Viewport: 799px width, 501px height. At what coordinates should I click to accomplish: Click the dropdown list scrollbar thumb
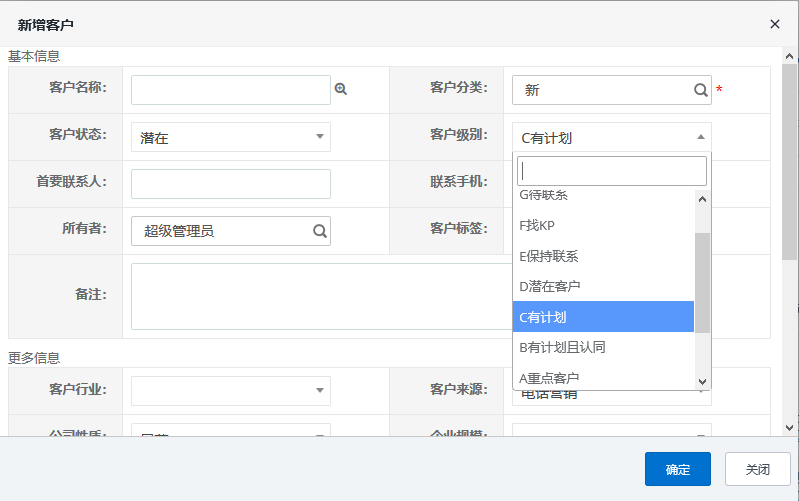point(702,282)
